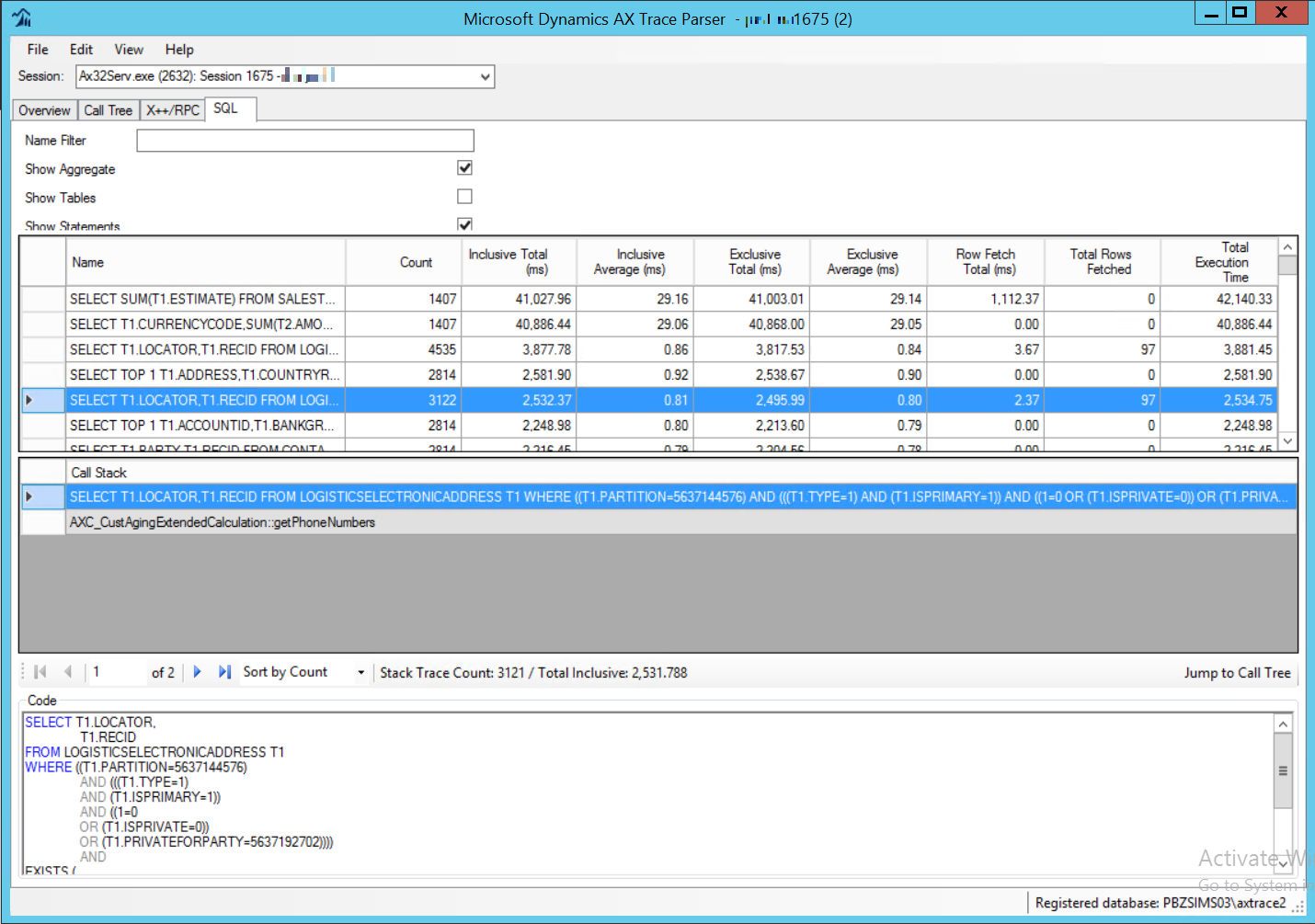Go to previous stack trace page
1315x924 pixels.
pos(67,672)
